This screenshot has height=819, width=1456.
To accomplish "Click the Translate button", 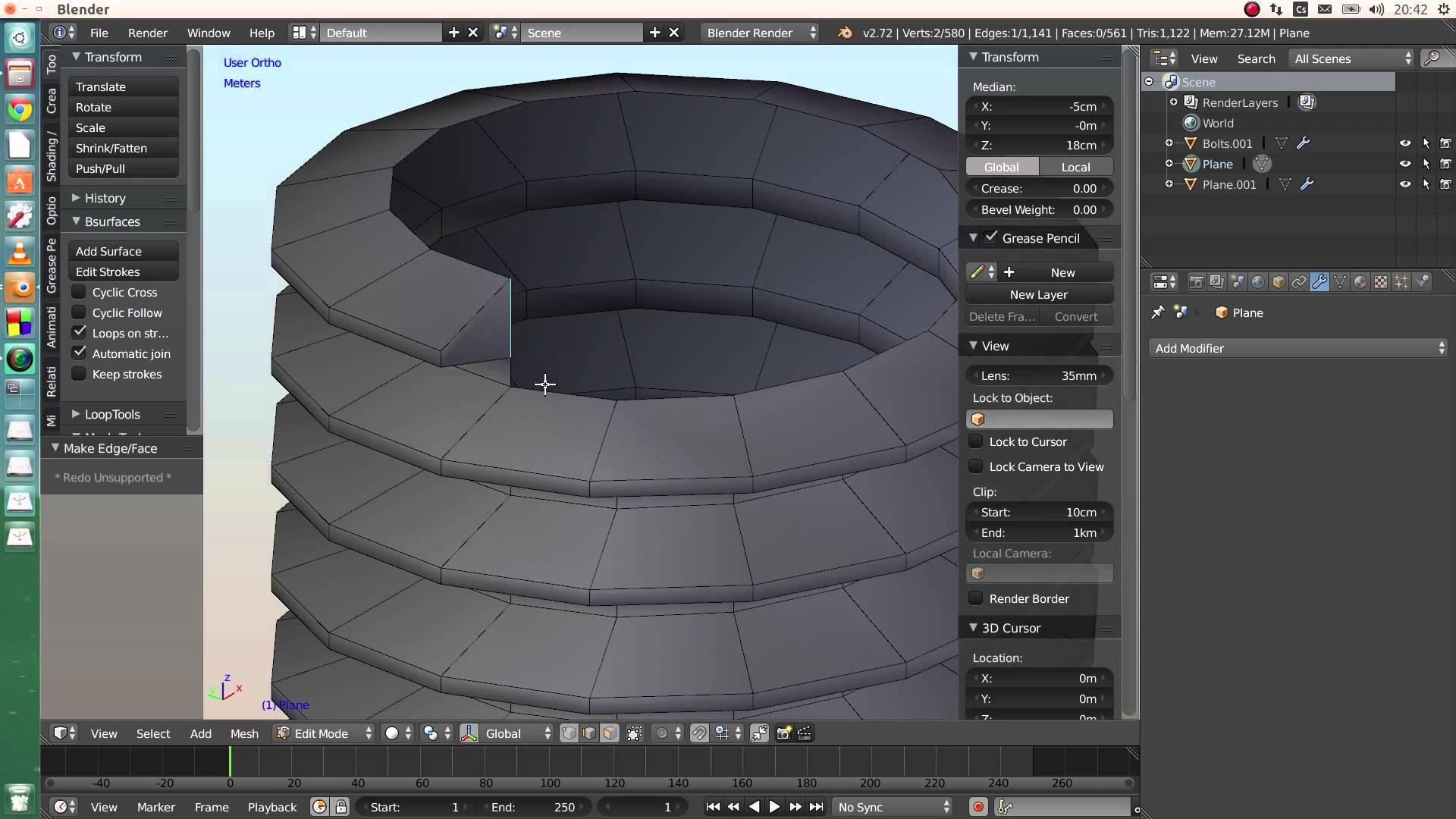I will 124,86.
